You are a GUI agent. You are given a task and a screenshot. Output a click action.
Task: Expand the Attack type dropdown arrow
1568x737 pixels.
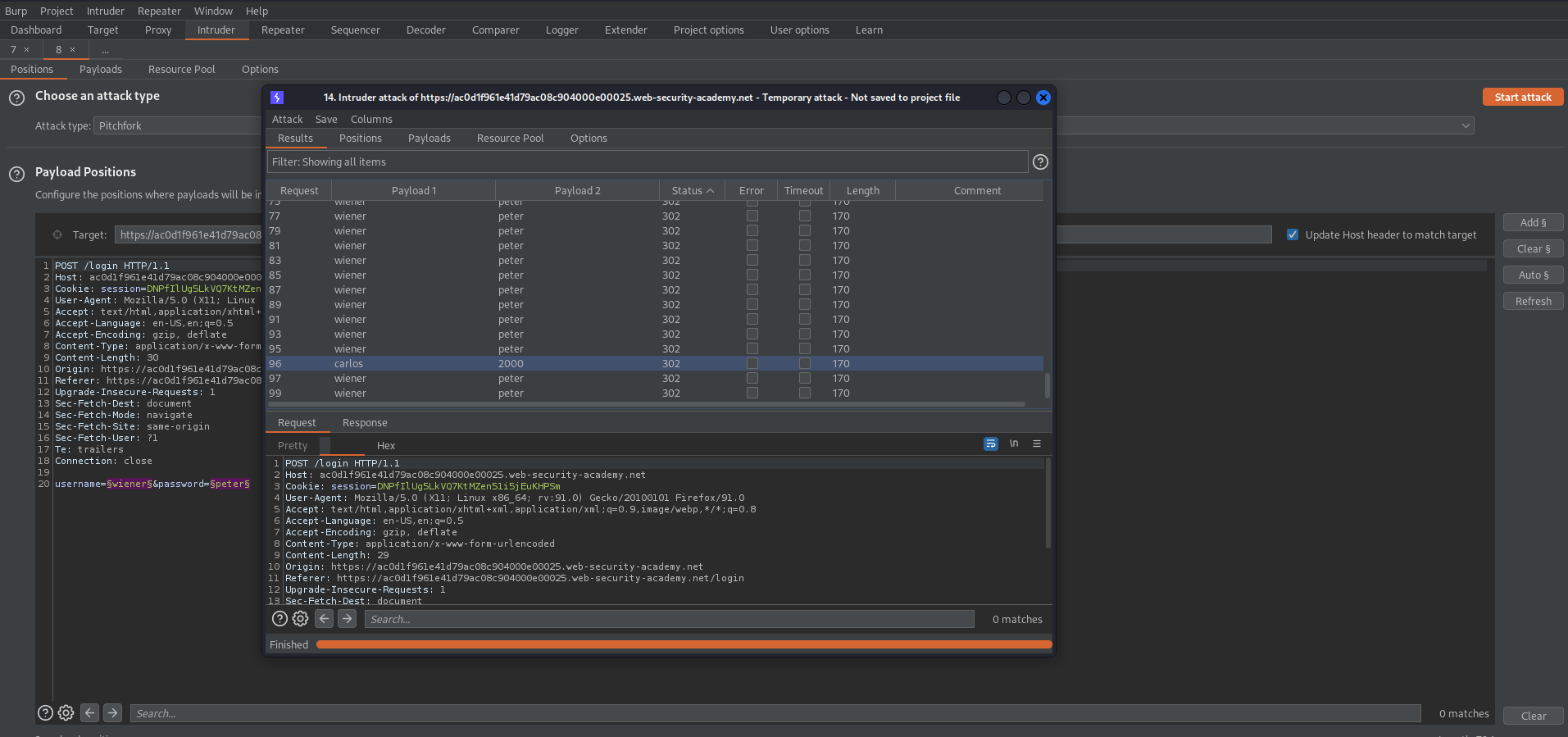(1466, 125)
